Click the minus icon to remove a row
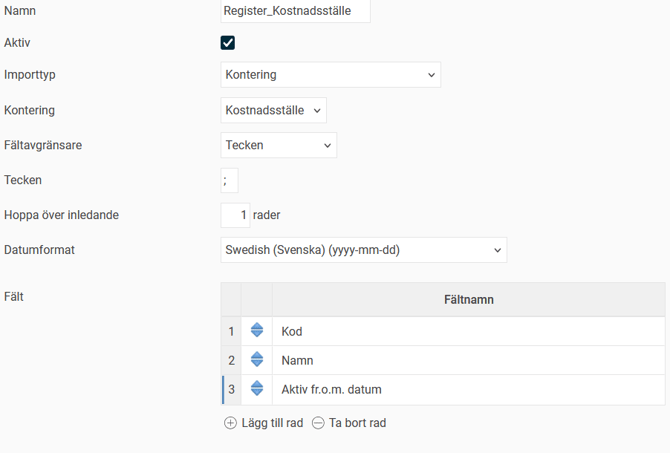Viewport: 670px width, 453px height. tap(318, 423)
